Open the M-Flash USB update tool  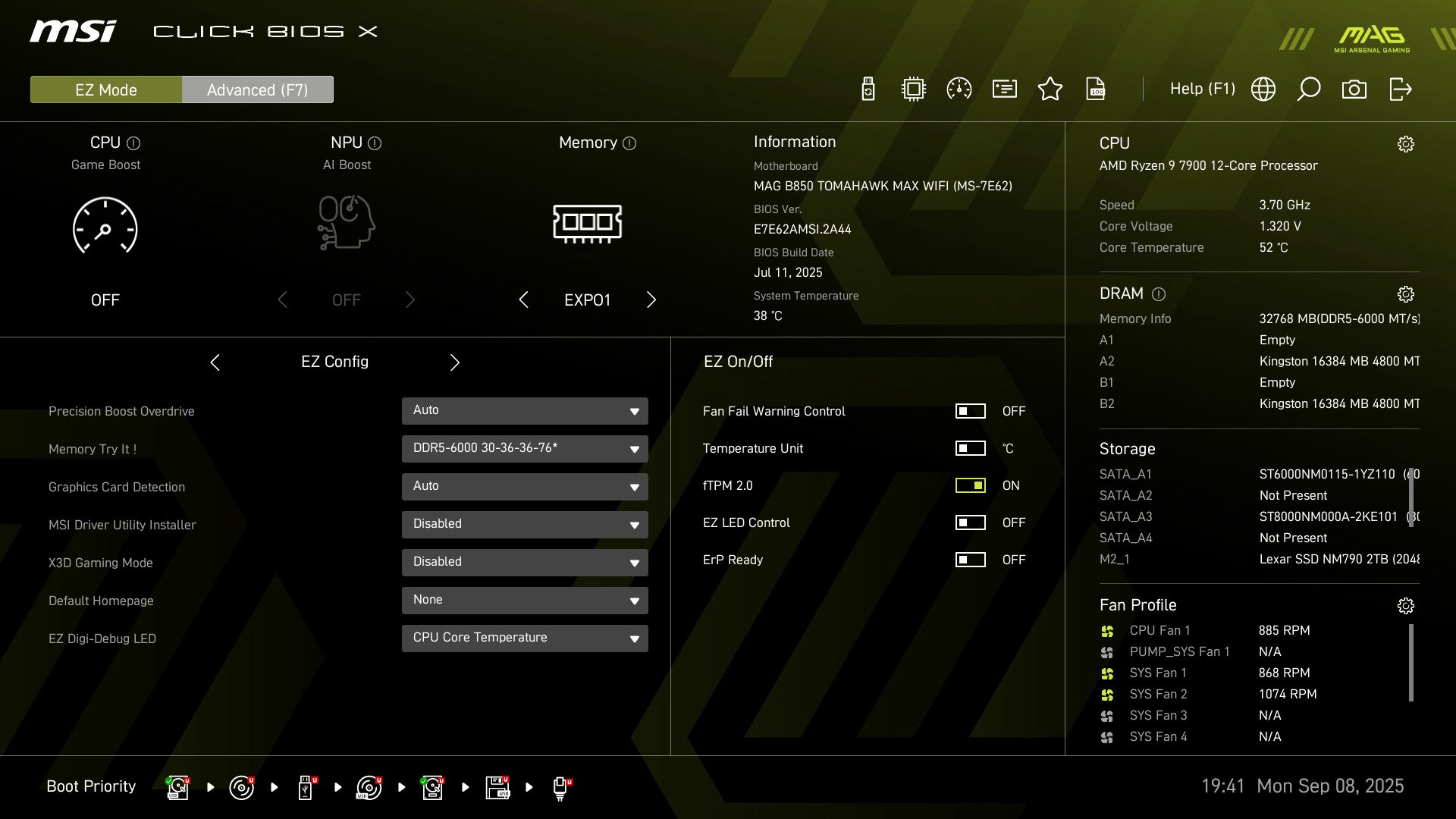pos(867,89)
